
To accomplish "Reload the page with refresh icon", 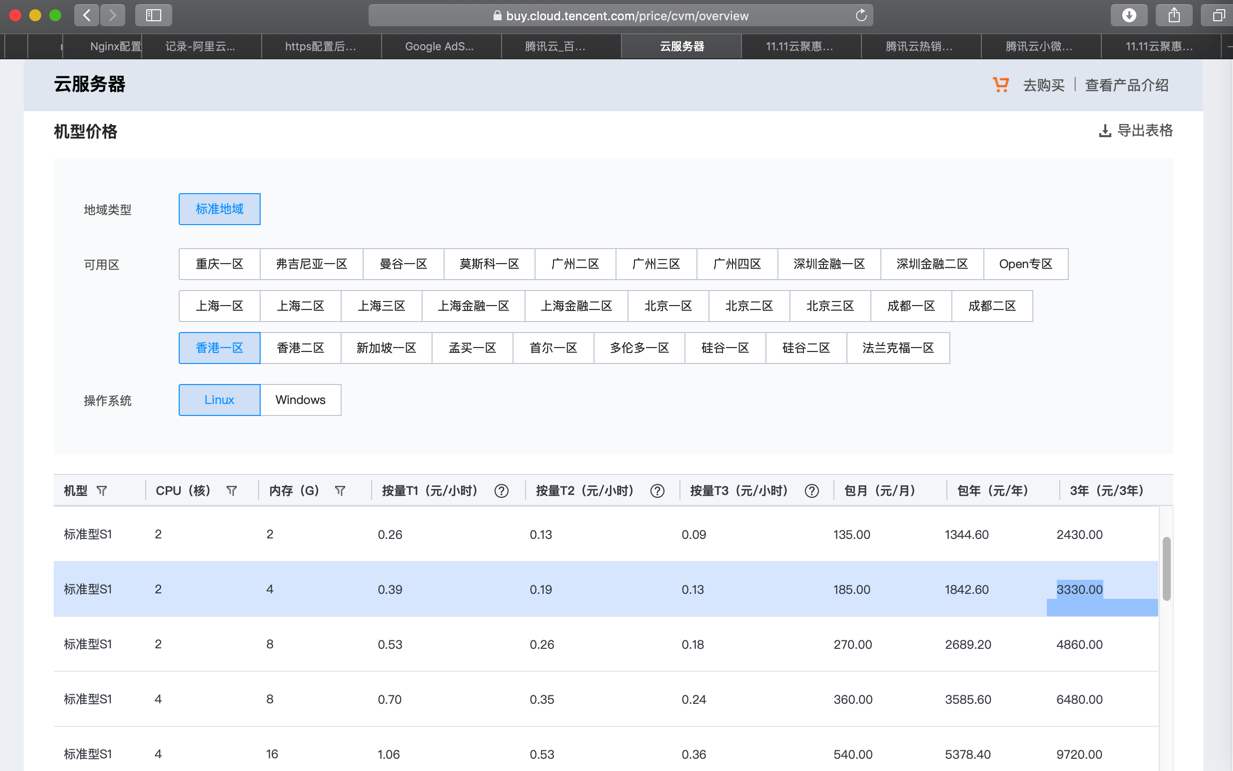I will click(x=861, y=15).
